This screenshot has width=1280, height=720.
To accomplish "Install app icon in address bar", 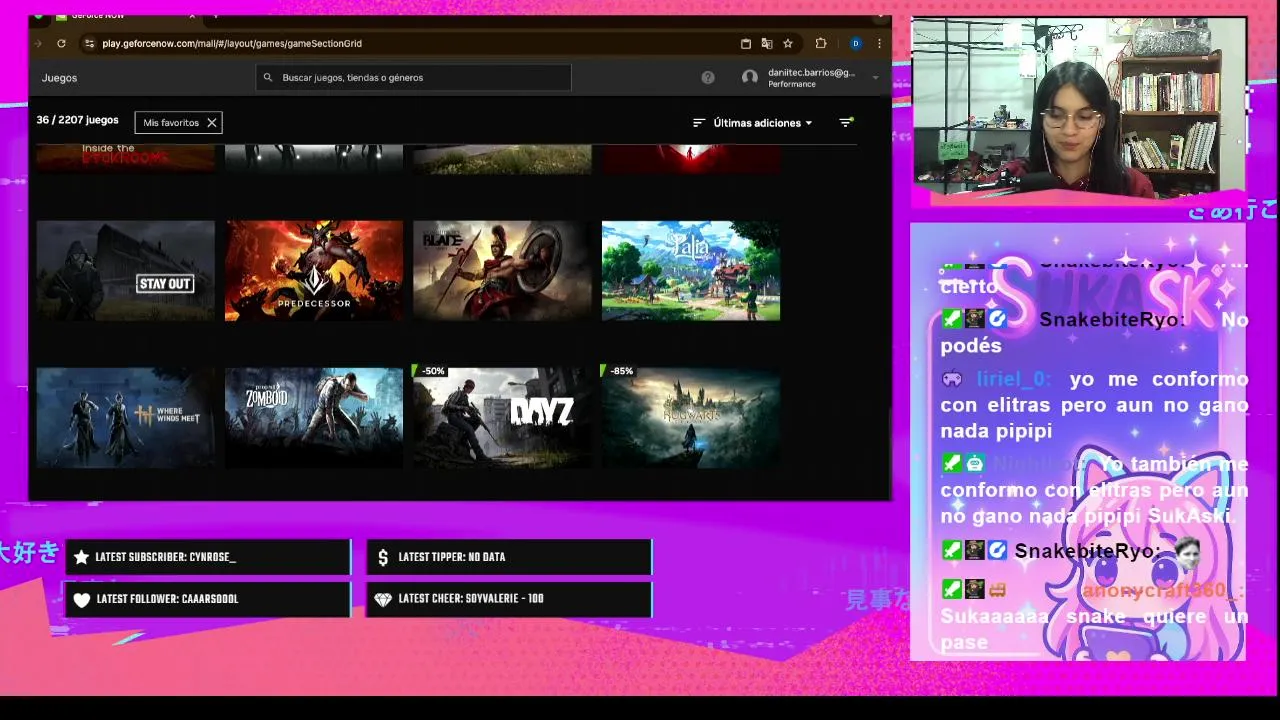I will pyautogui.click(x=746, y=43).
